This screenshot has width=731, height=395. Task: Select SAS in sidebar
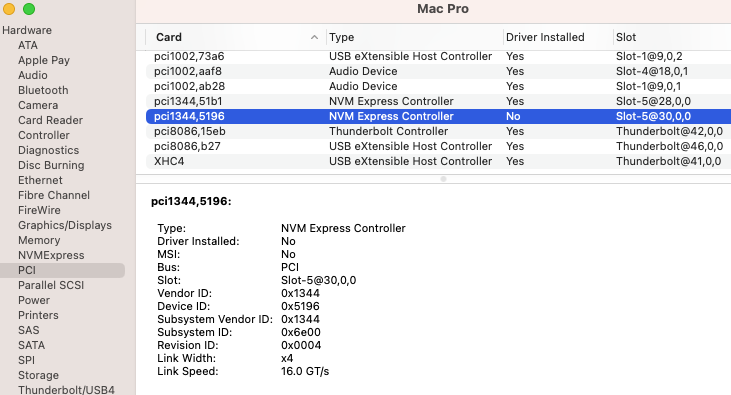(28, 330)
